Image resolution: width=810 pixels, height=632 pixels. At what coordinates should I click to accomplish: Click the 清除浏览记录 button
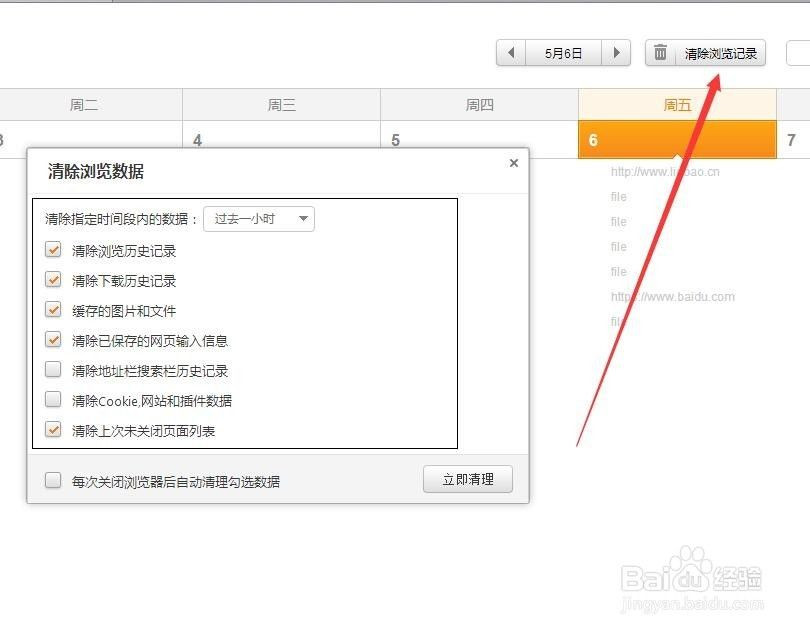pos(720,54)
